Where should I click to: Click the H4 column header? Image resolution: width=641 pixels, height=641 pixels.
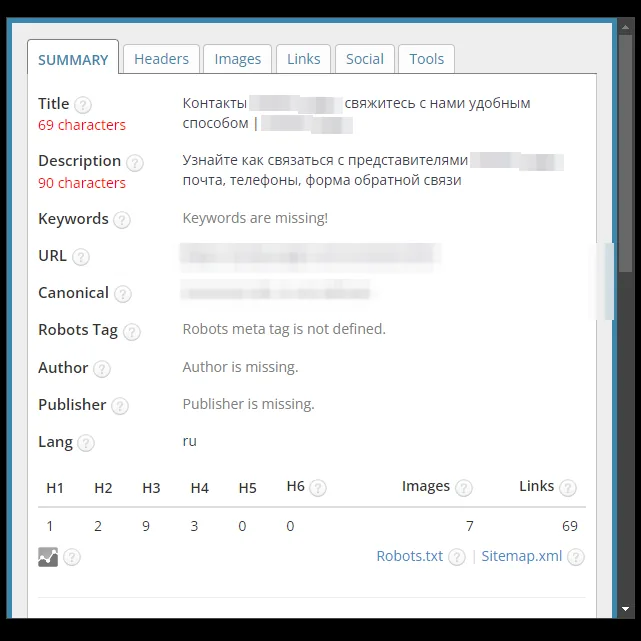click(x=199, y=488)
